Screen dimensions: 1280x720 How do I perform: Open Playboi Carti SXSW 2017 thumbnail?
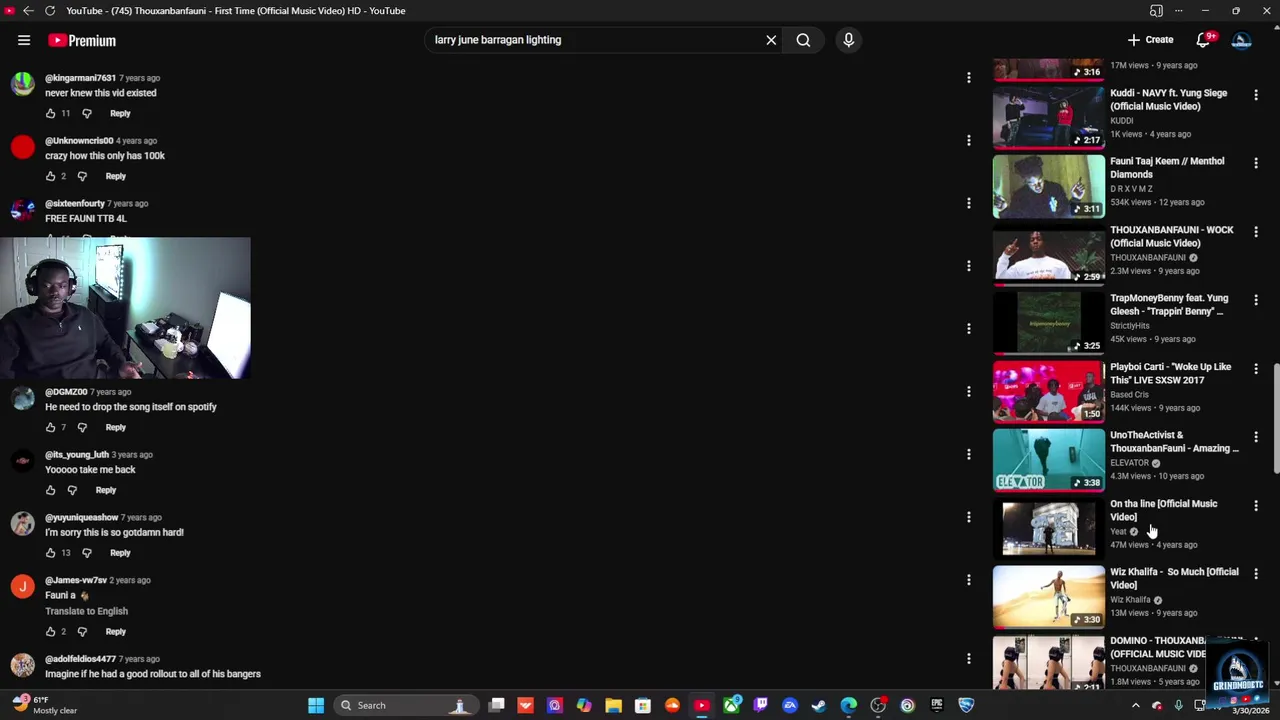[1048, 391]
